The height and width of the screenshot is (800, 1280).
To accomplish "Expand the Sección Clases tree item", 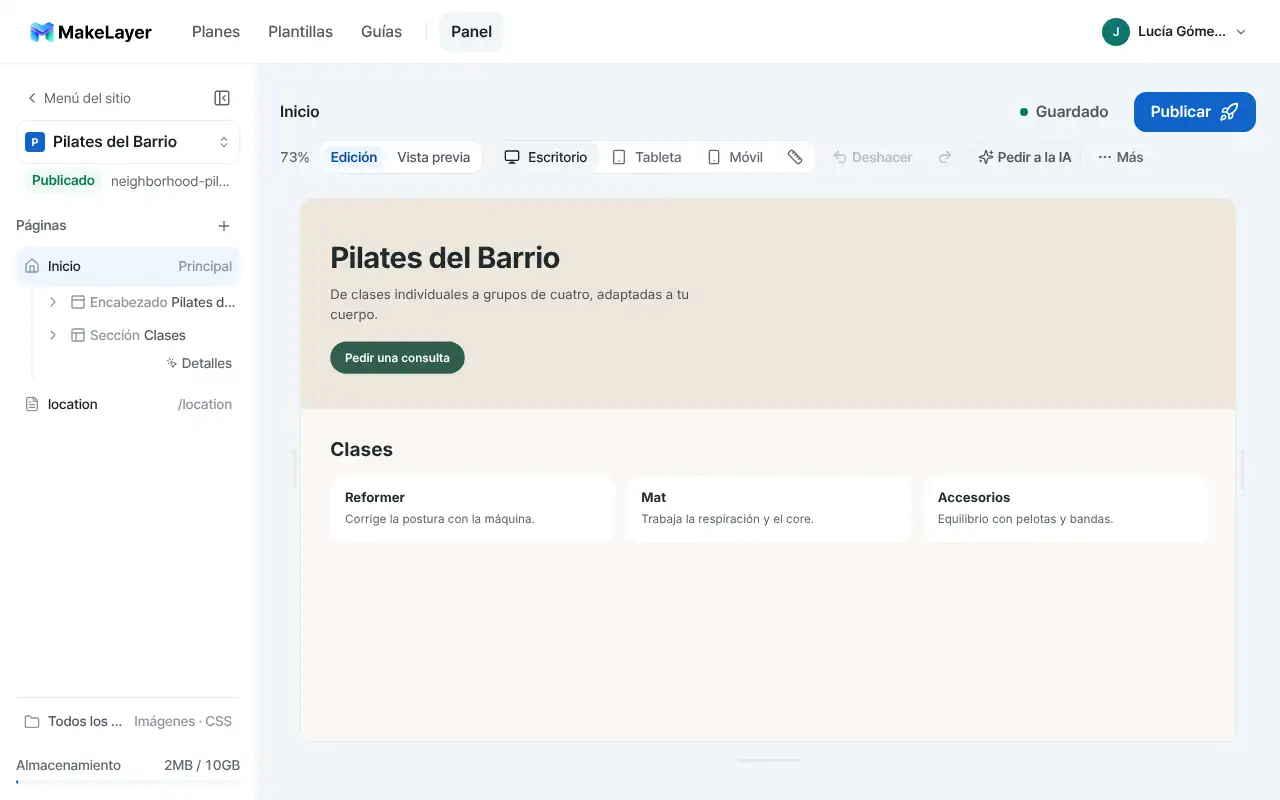I will click(53, 335).
